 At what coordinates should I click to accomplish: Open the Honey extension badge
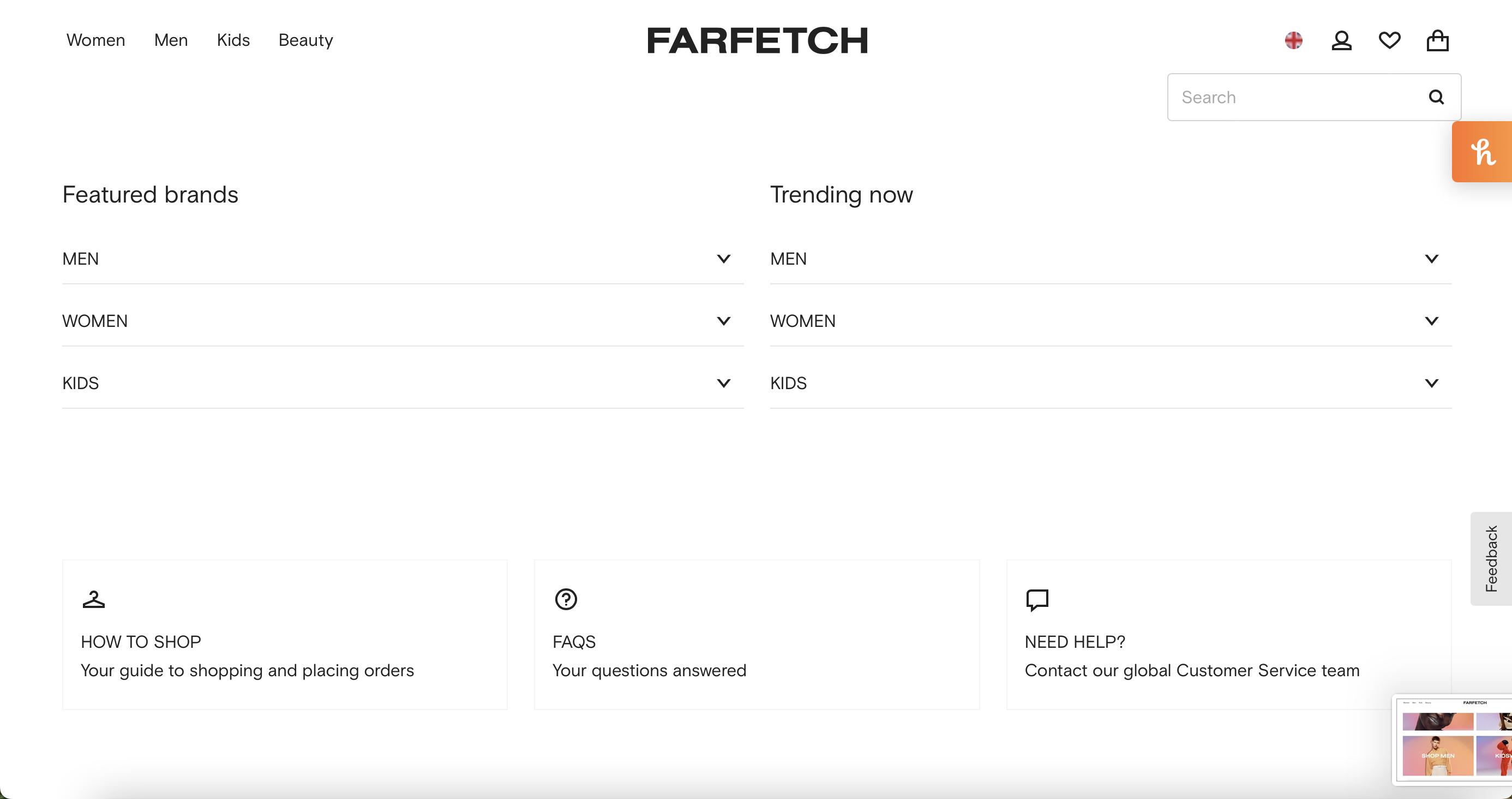click(x=1483, y=152)
